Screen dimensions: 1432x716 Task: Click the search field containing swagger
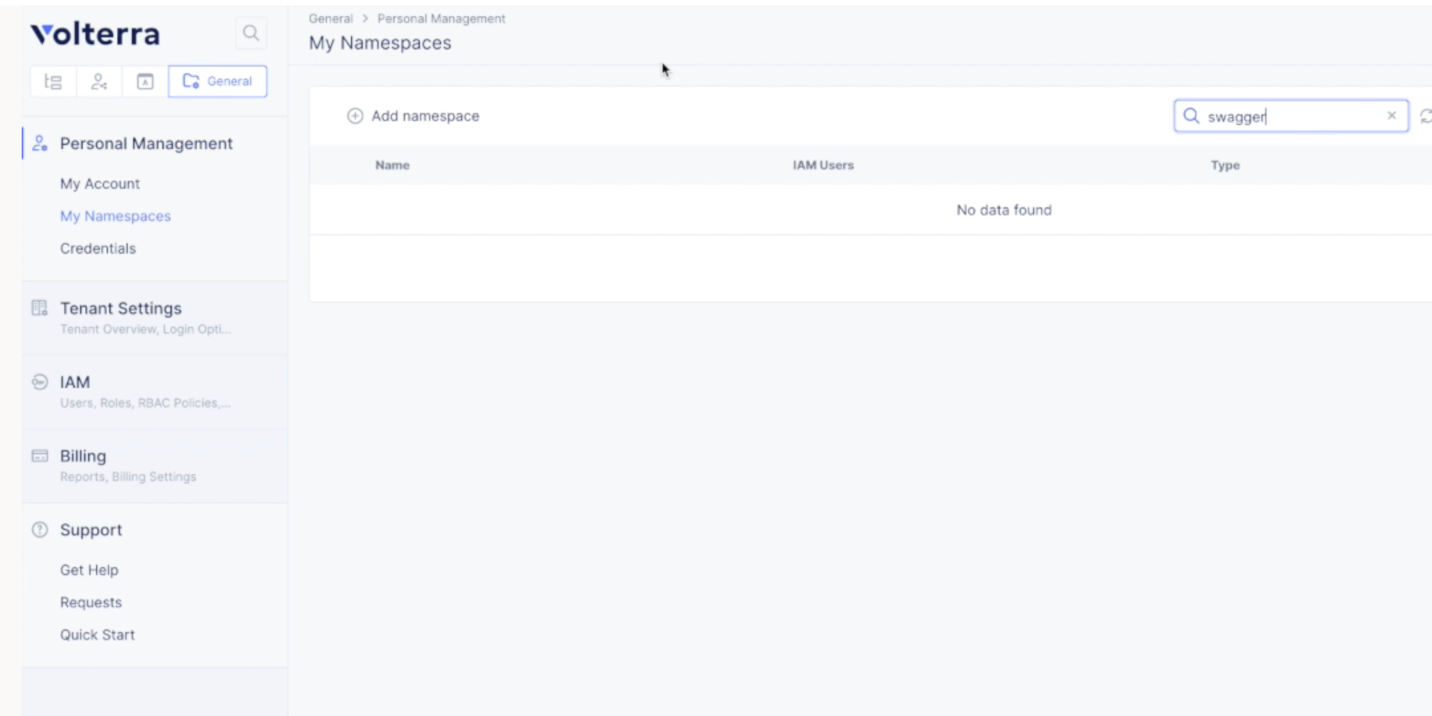pyautogui.click(x=1291, y=116)
